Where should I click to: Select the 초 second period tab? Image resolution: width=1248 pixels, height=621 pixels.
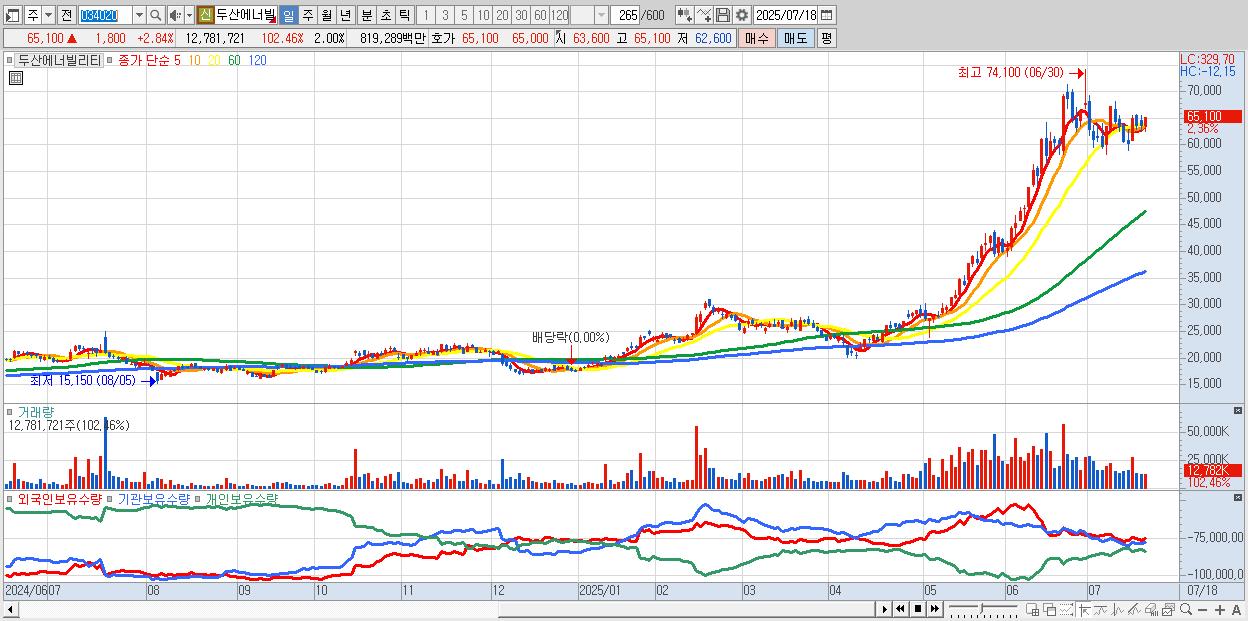pyautogui.click(x=385, y=15)
